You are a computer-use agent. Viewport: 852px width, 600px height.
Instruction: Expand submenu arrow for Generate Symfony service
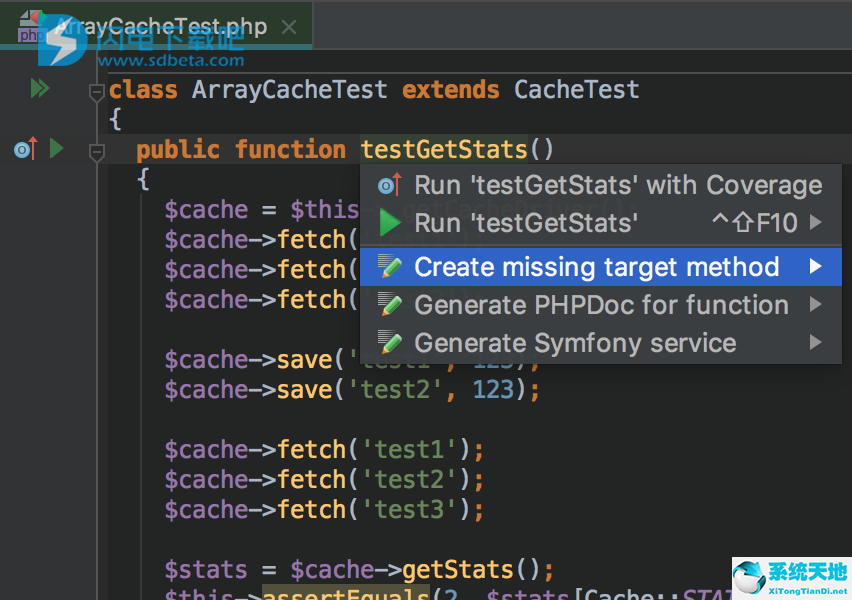tap(815, 342)
